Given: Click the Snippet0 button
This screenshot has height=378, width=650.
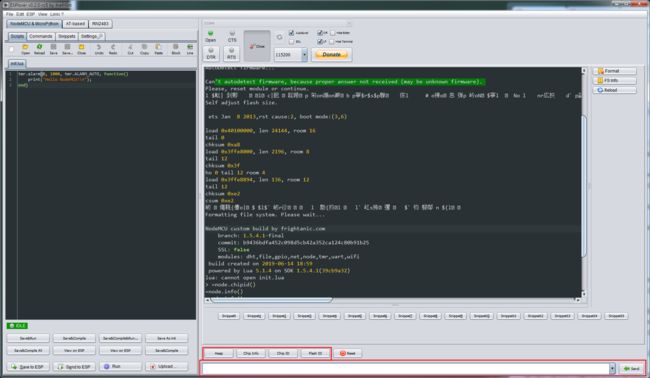Looking at the screenshot, I should click(x=228, y=316).
